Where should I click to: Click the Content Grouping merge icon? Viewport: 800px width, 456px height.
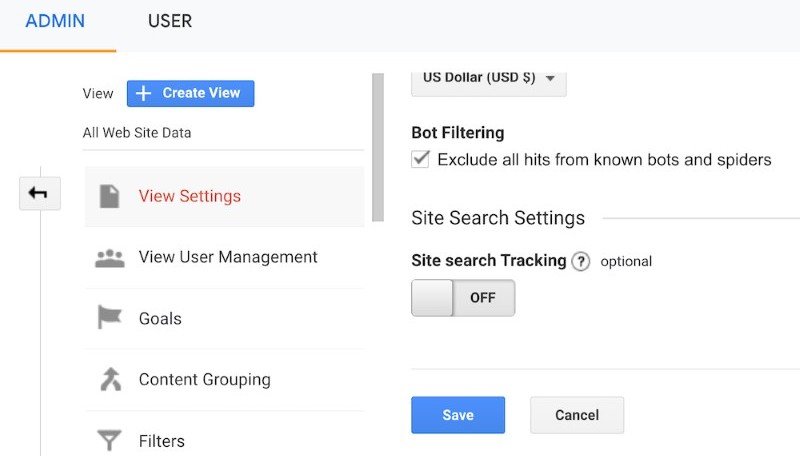coord(111,379)
